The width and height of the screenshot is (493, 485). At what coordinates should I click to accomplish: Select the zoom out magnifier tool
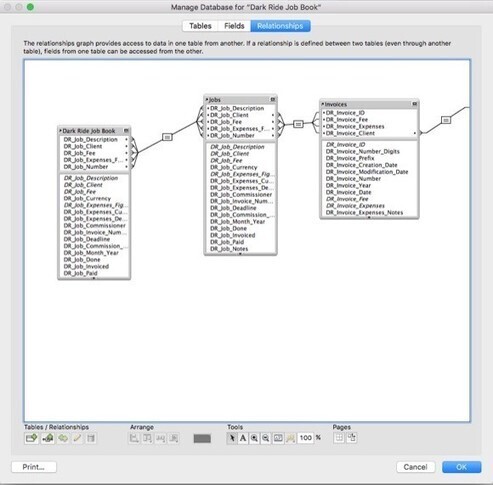coord(266,438)
